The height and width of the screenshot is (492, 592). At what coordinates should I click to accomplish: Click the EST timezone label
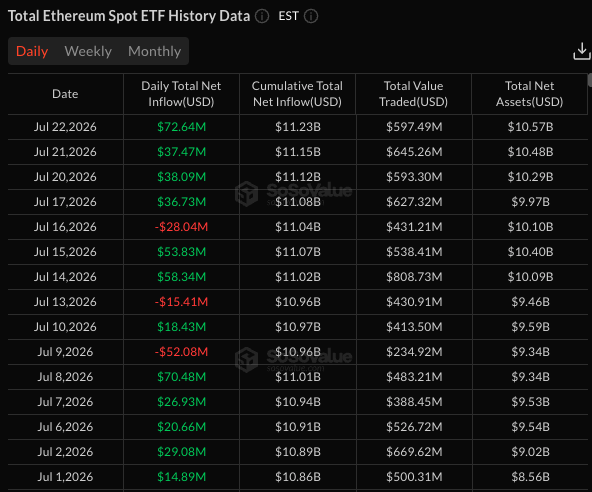click(288, 16)
